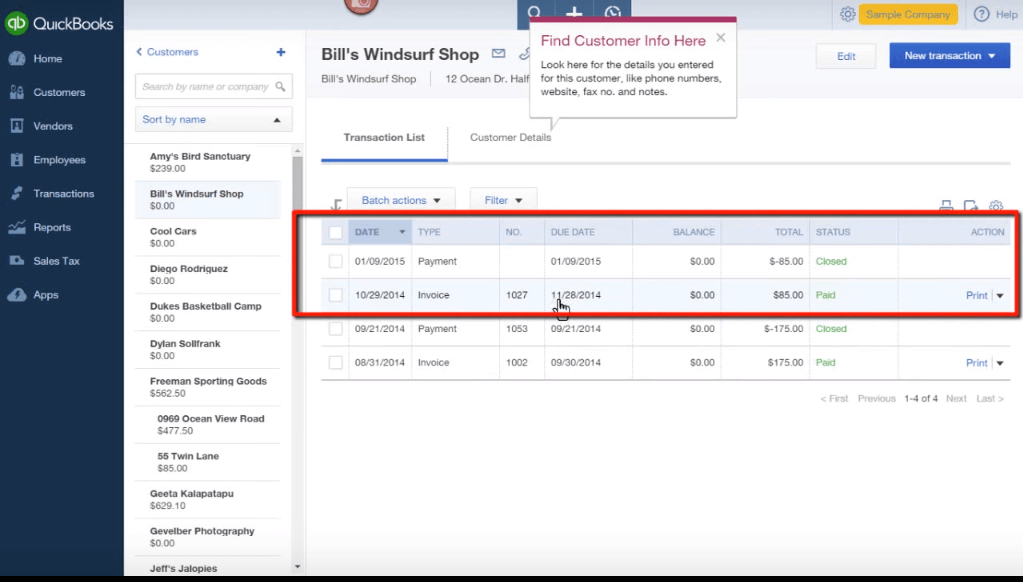Select Gevelber Photography customer
1023x582 pixels.
pyautogui.click(x=207, y=538)
